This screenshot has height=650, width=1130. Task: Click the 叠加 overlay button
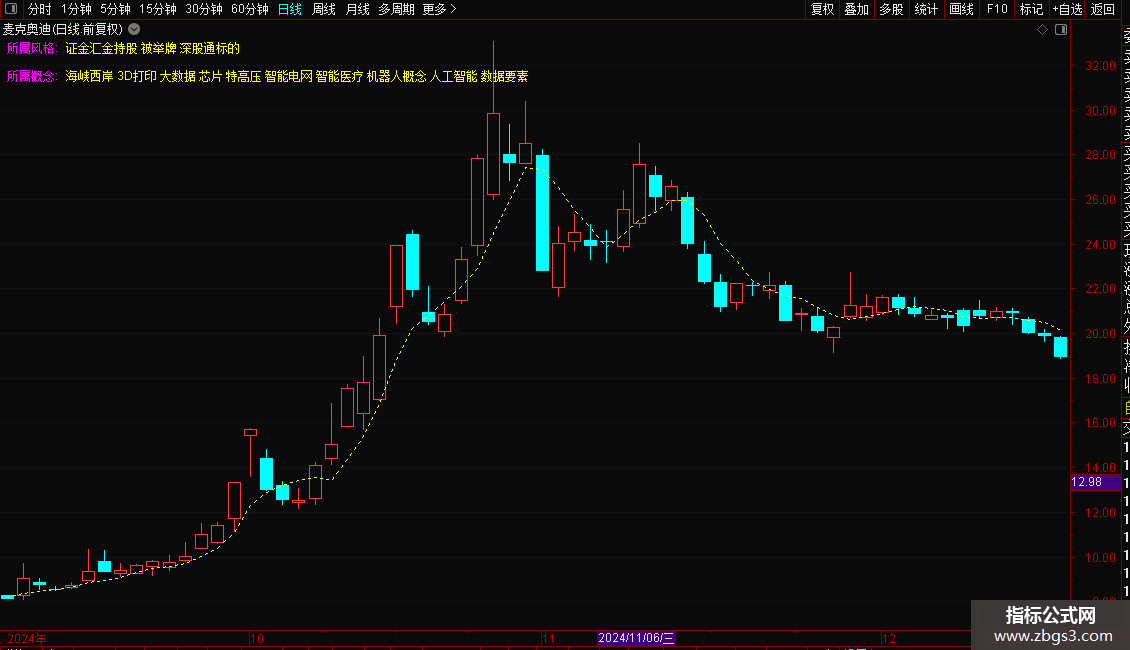(857, 9)
